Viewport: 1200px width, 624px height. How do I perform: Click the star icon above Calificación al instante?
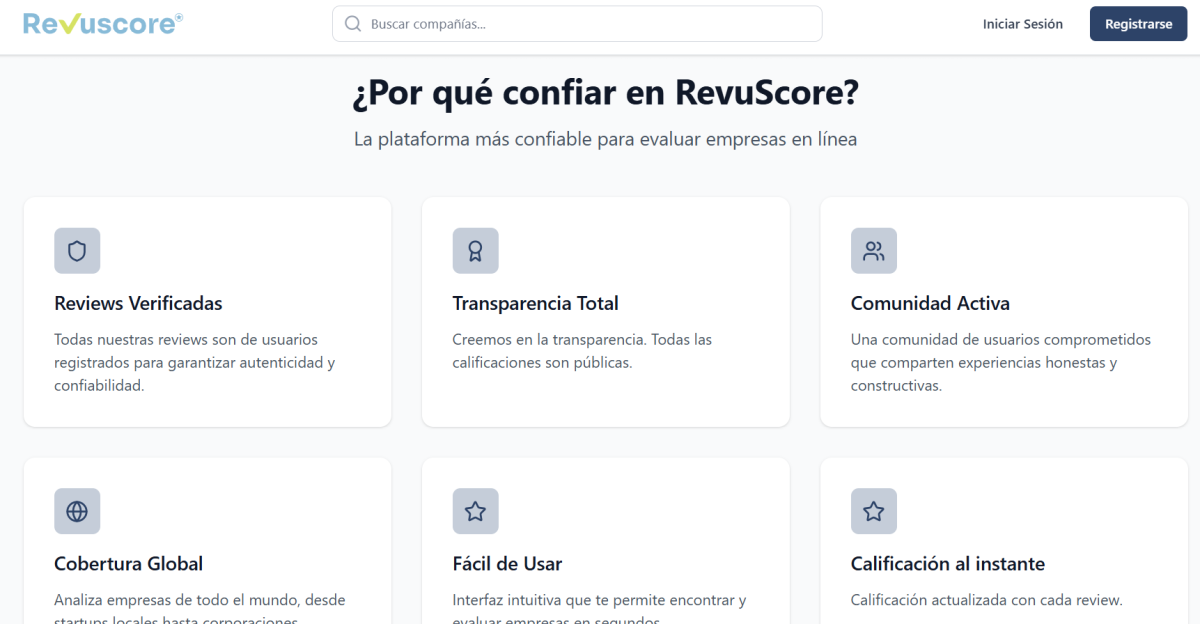(873, 511)
